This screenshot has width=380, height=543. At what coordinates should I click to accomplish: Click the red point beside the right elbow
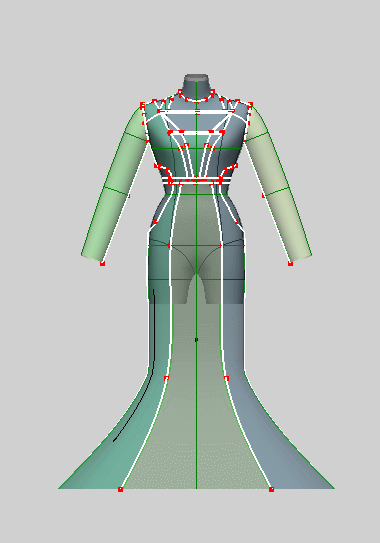point(264,196)
